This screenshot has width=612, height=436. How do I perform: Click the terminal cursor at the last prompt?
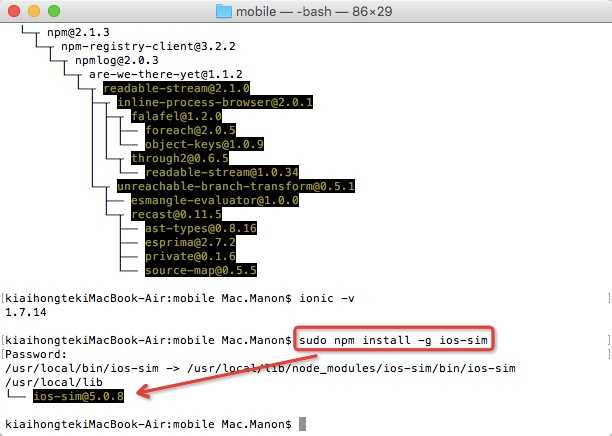pyautogui.click(x=302, y=424)
